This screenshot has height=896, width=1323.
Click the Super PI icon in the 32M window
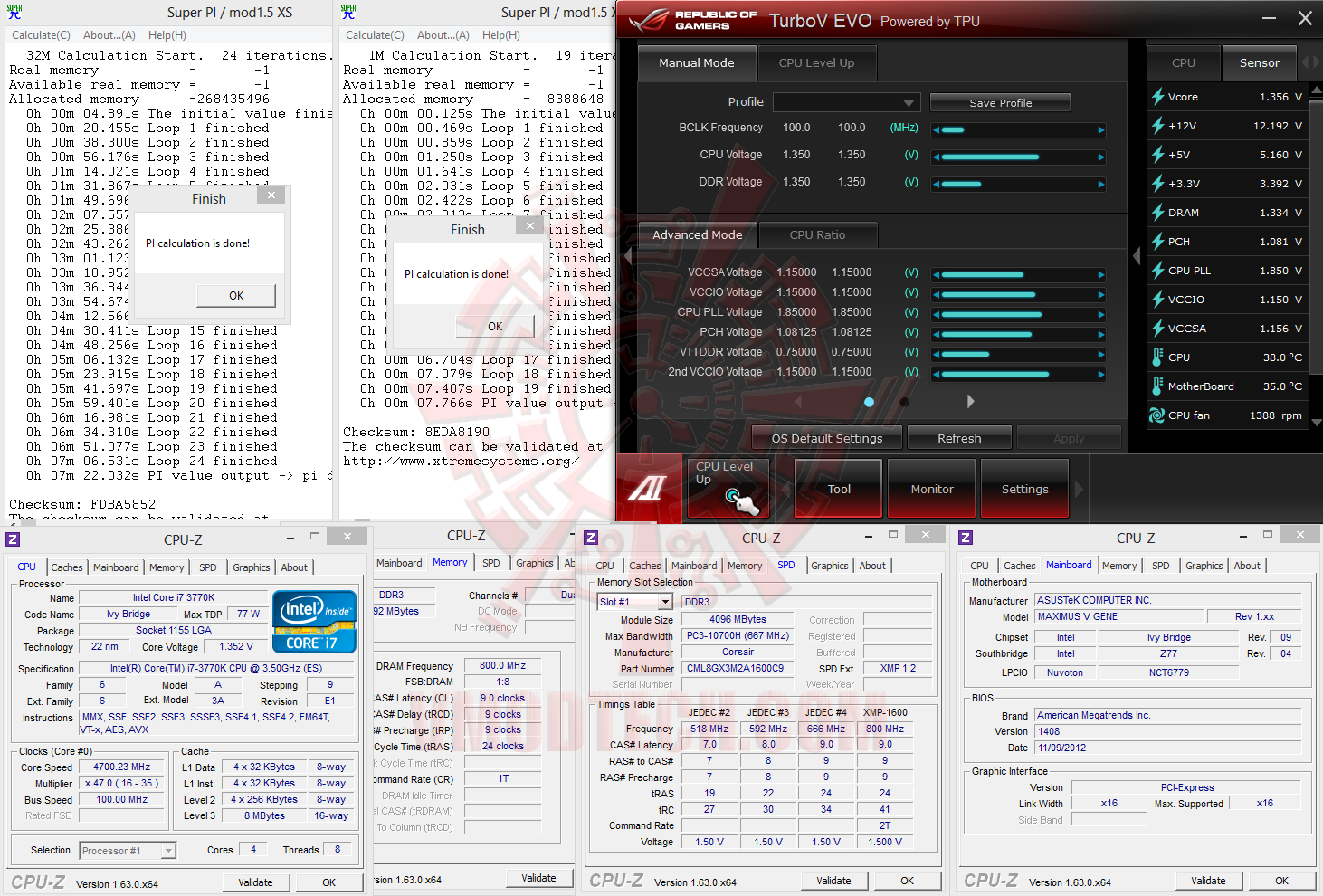point(14,12)
